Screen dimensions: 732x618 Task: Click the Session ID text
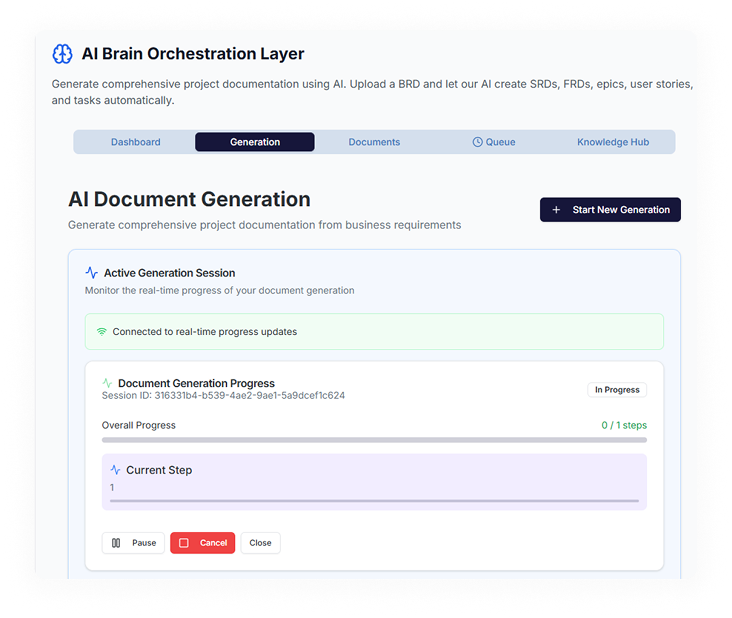pyautogui.click(x=223, y=395)
